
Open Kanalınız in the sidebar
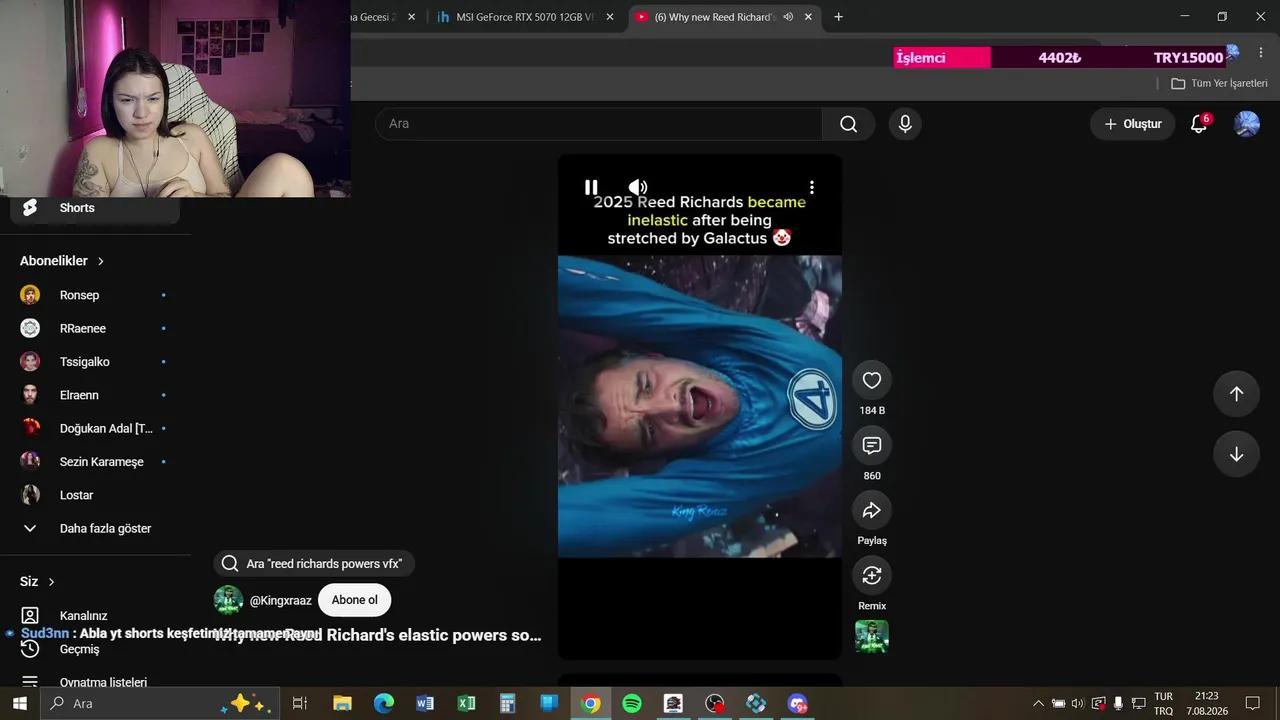click(95, 616)
